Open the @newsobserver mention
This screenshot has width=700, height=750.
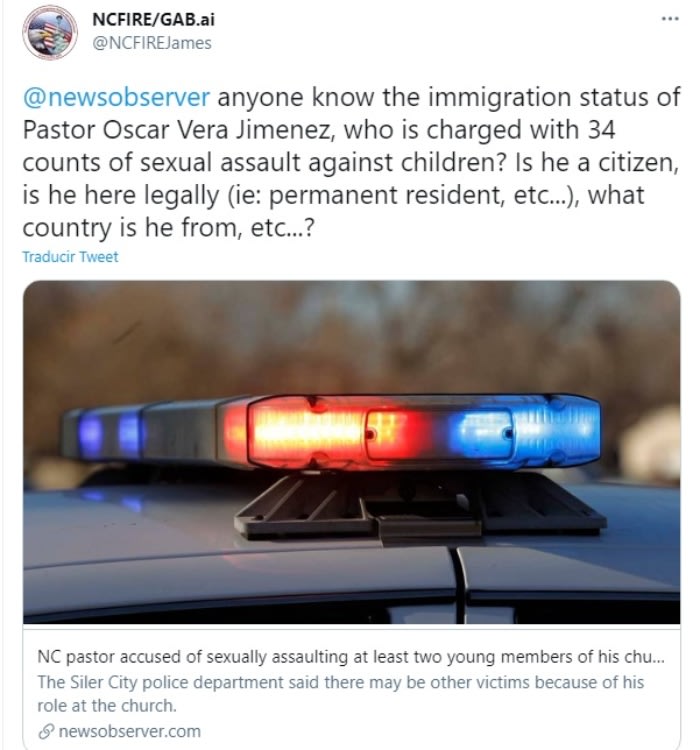point(116,98)
